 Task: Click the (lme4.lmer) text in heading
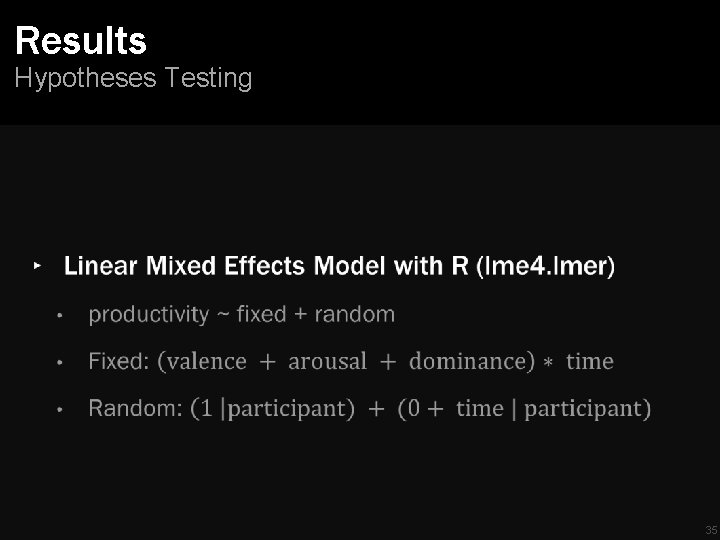(547, 266)
